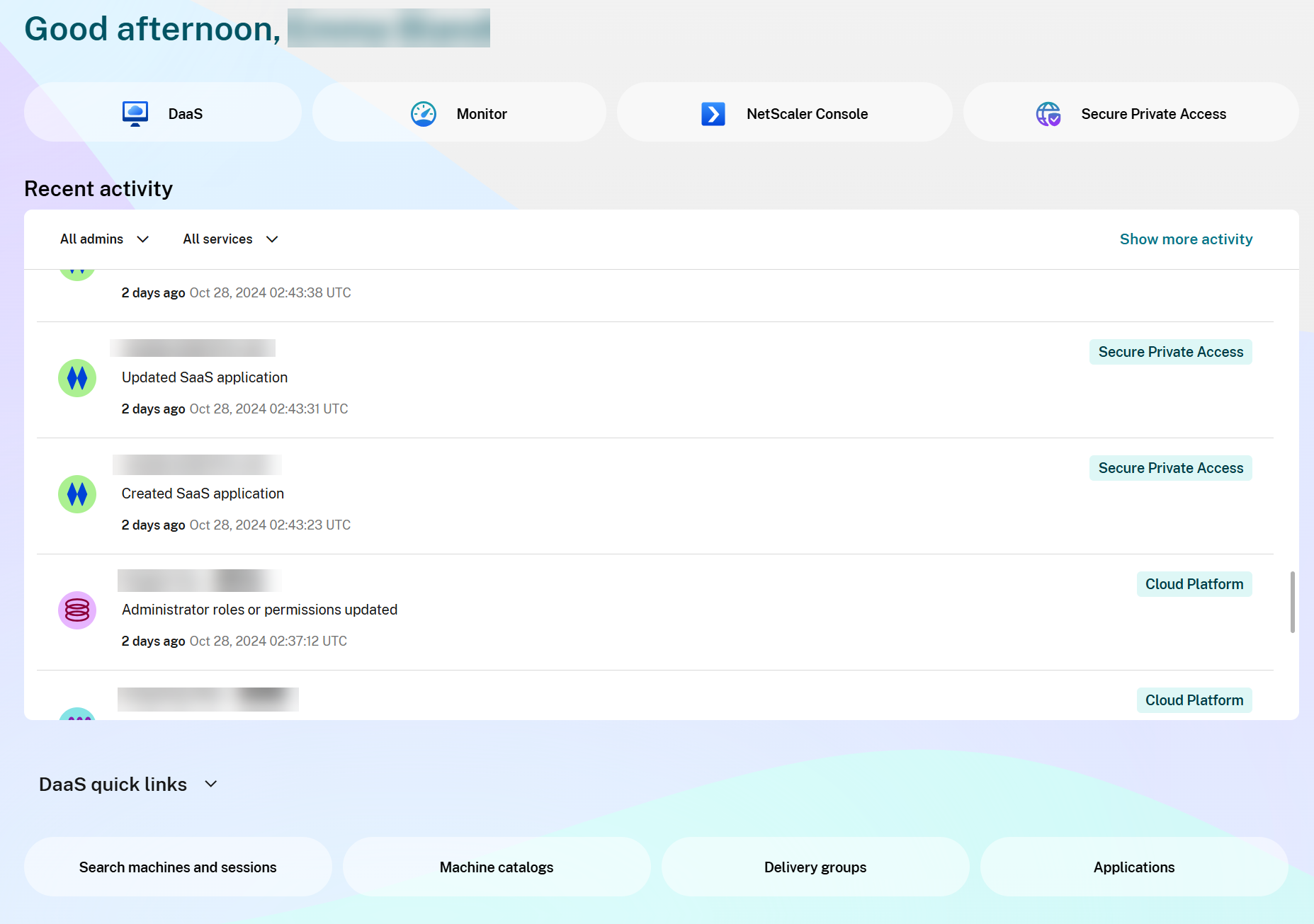Screen dimensions: 1314x924
Task: Expand the All admins filter dropdown
Action: (x=104, y=239)
